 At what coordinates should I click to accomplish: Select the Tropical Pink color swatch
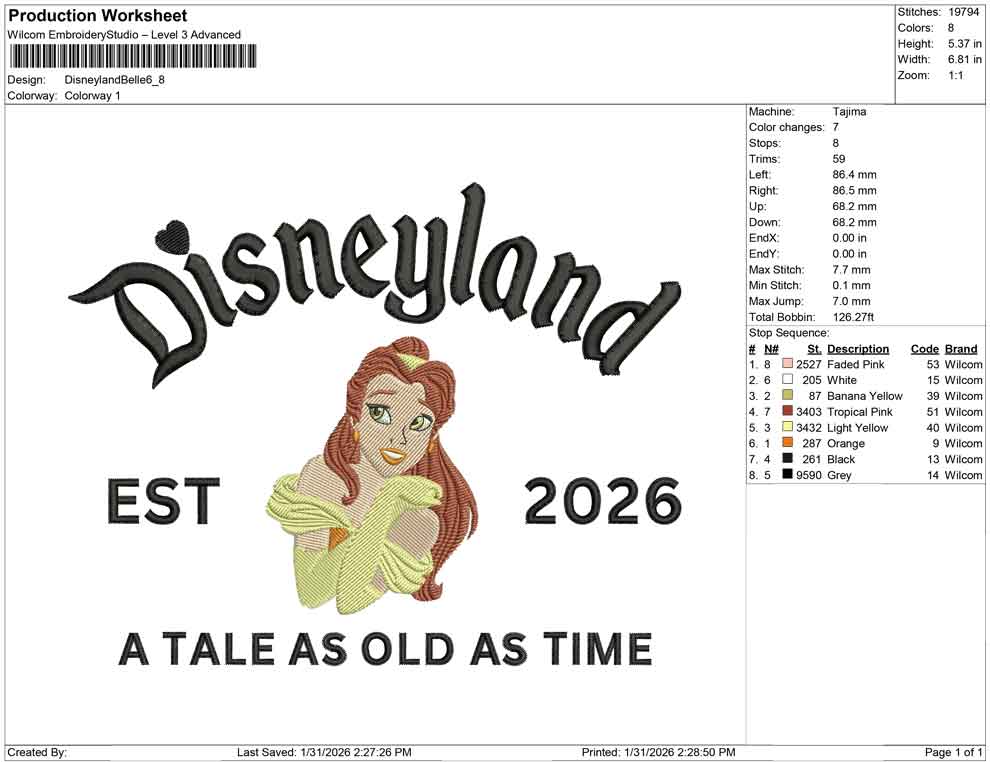click(787, 411)
